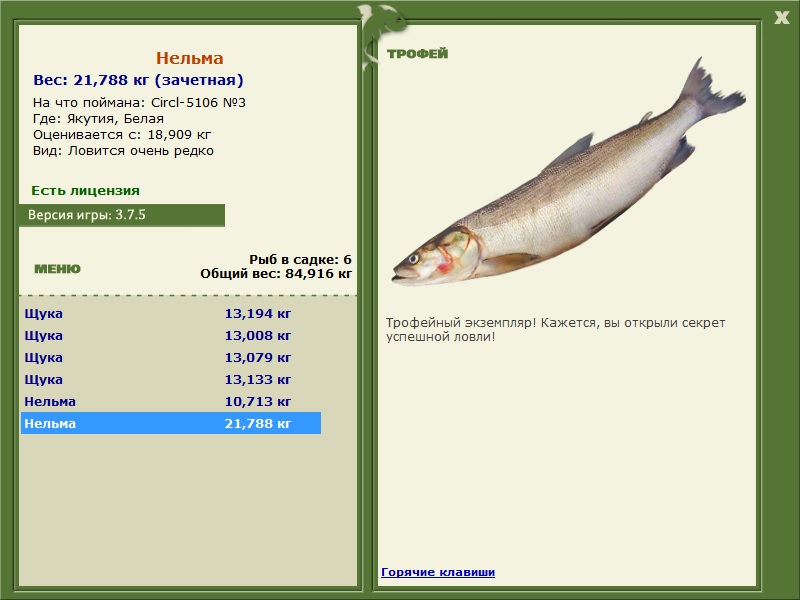
Task: Click the Есть лицензия label
Action: point(85,190)
